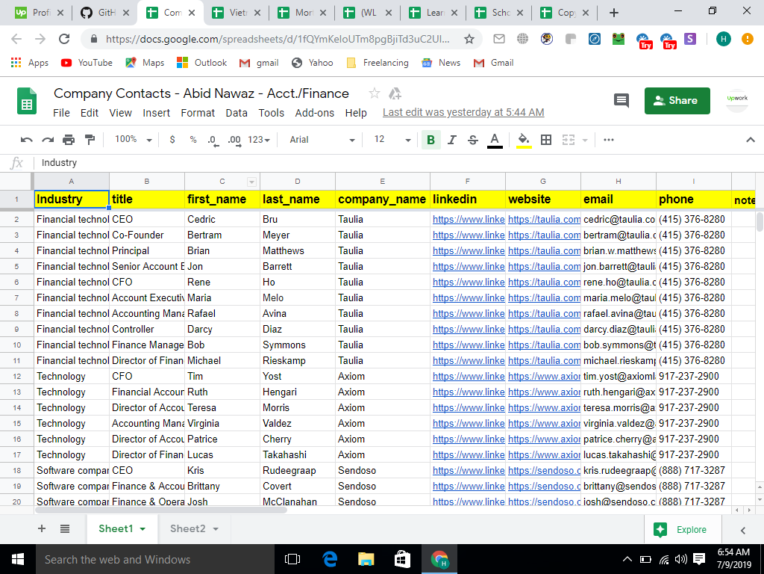Decrease decimal places button

(212, 140)
